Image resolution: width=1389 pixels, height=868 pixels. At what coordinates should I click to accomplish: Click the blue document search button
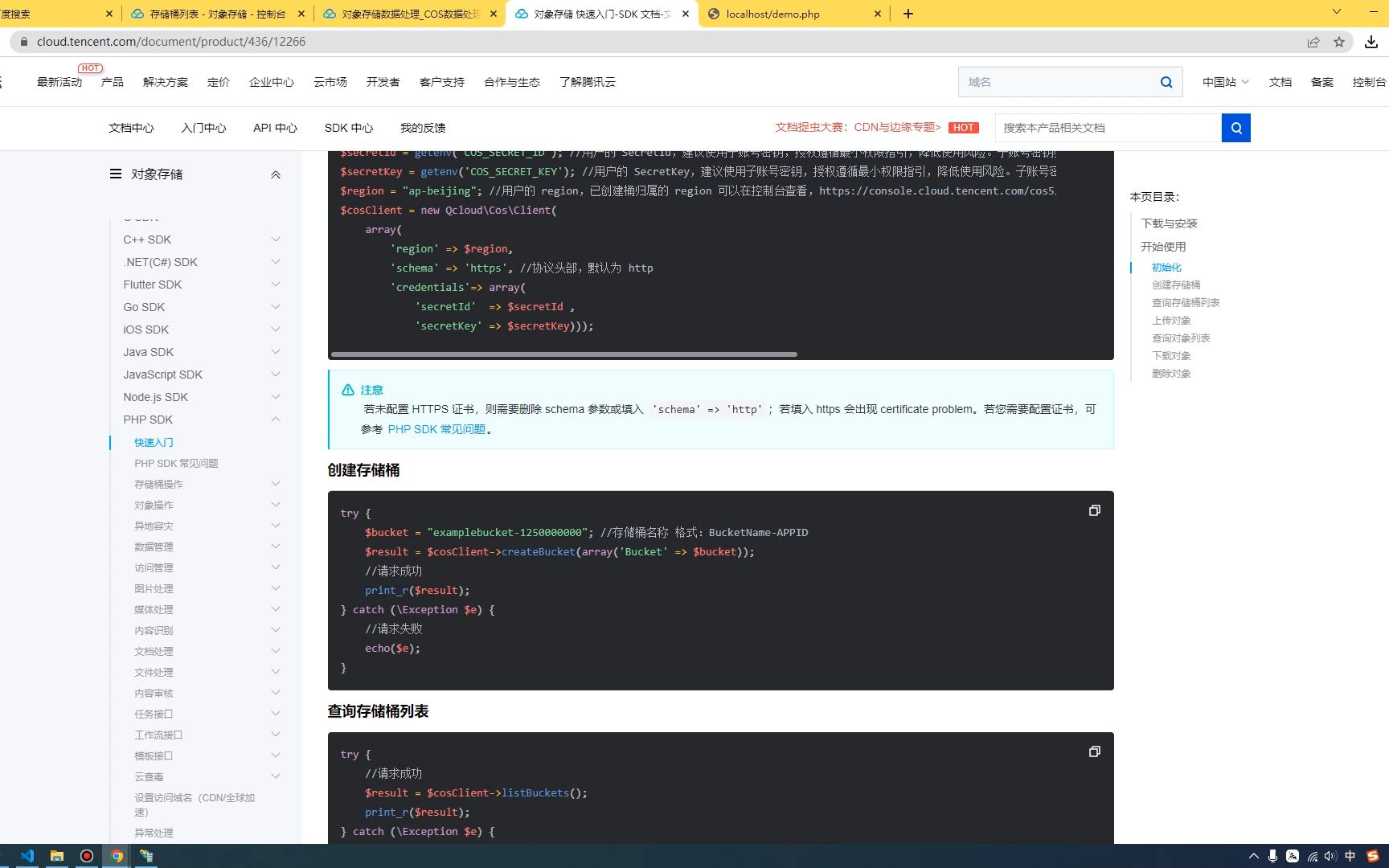pyautogui.click(x=1235, y=128)
